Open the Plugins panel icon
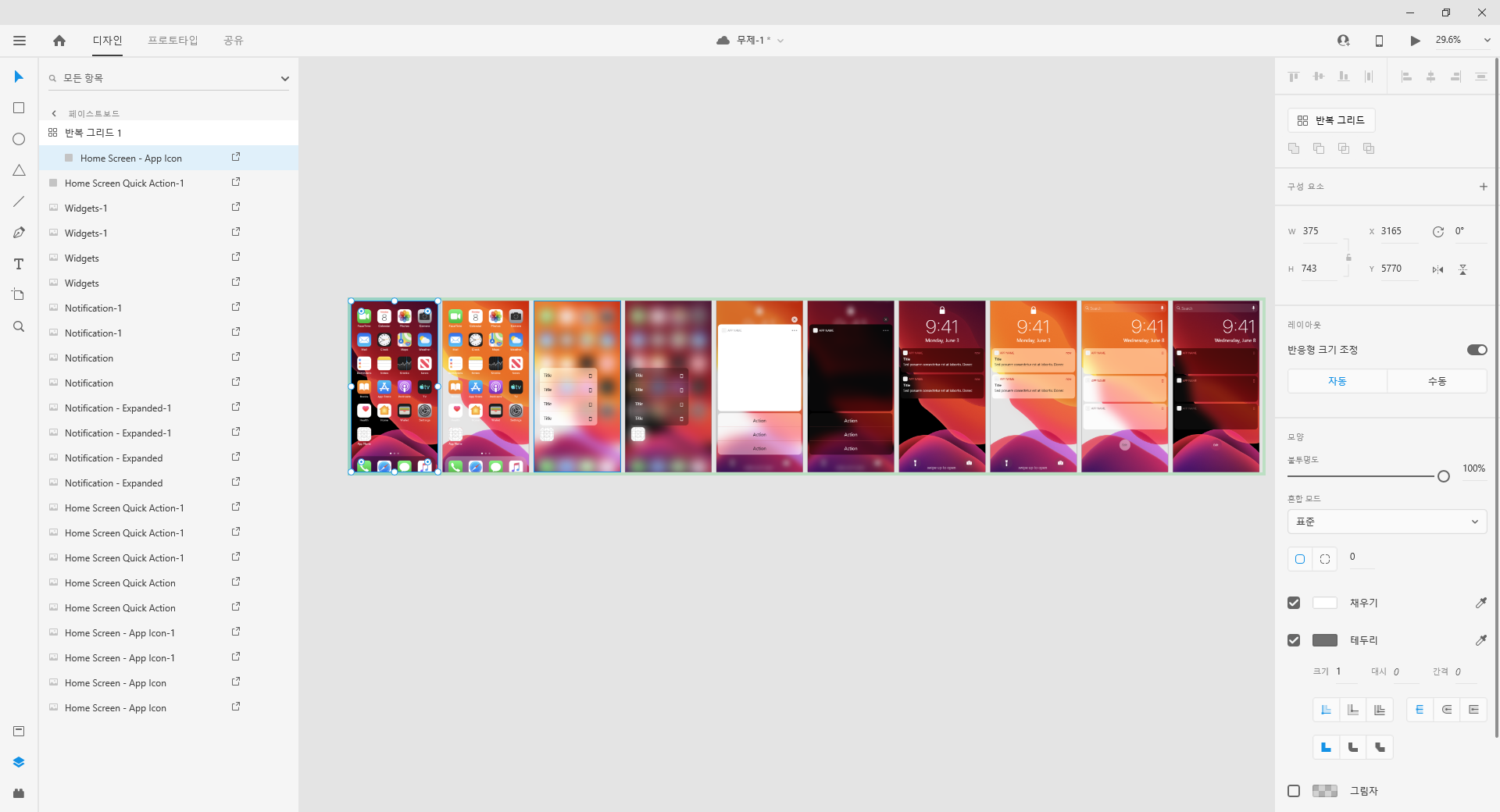Image resolution: width=1500 pixels, height=812 pixels. point(19,793)
